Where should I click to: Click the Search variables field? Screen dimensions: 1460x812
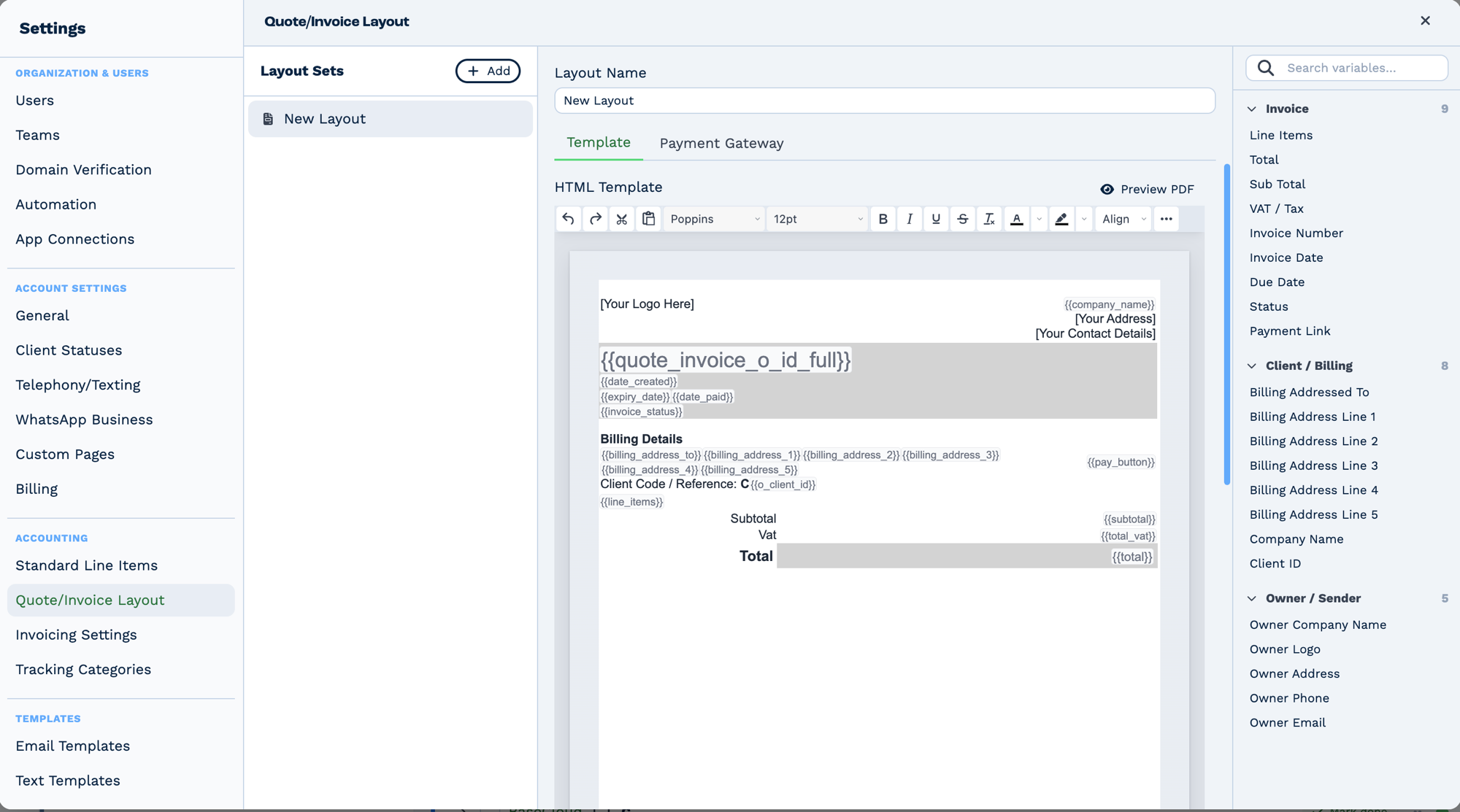tap(1347, 68)
